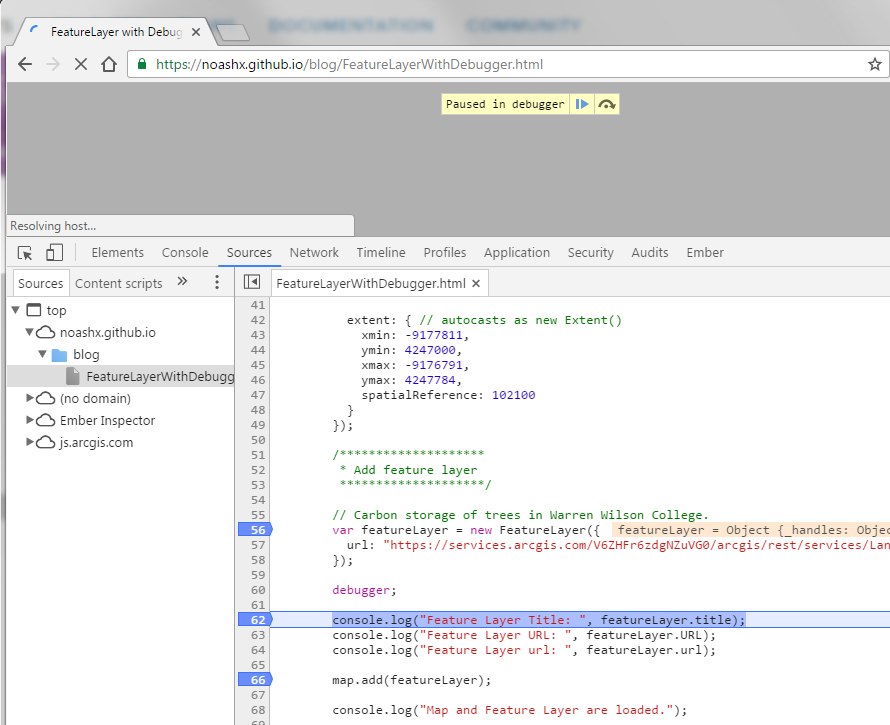Expand the Ember Inspector node
890x725 pixels.
click(30, 420)
